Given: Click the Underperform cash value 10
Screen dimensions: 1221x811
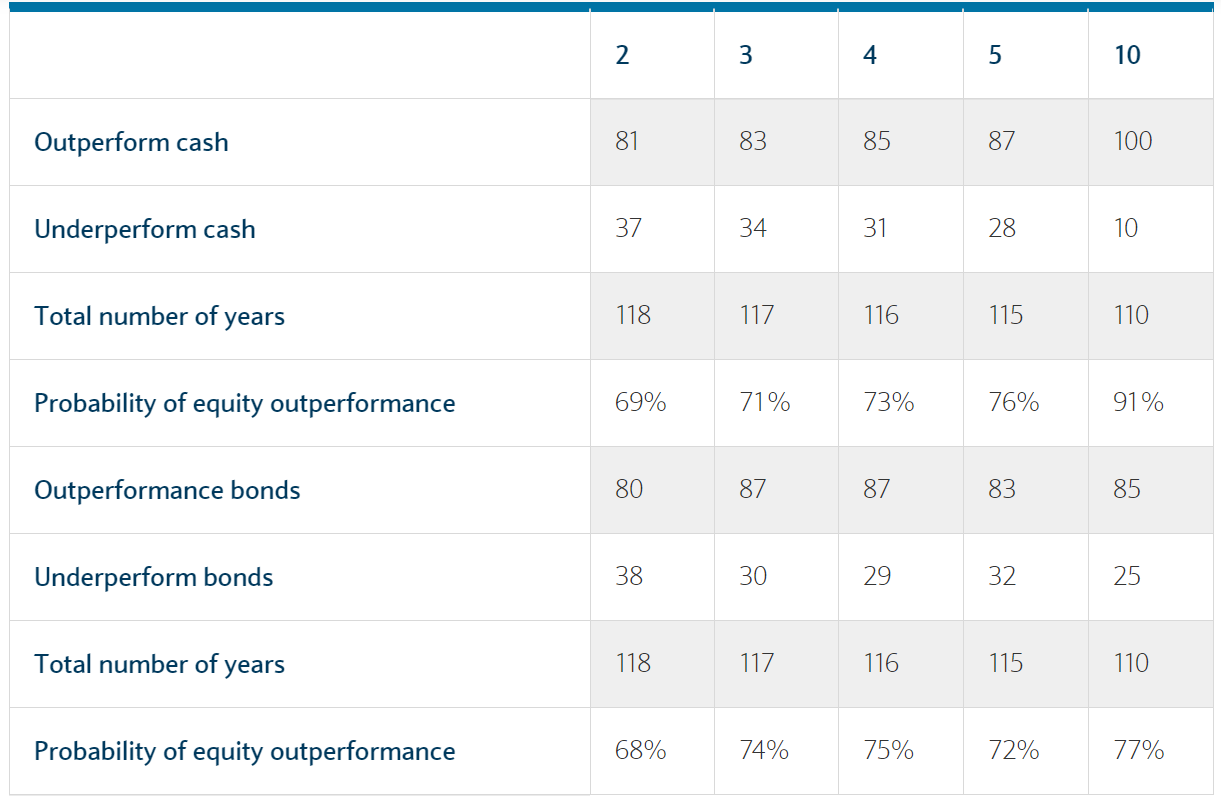Looking at the screenshot, I should 1126,229.
